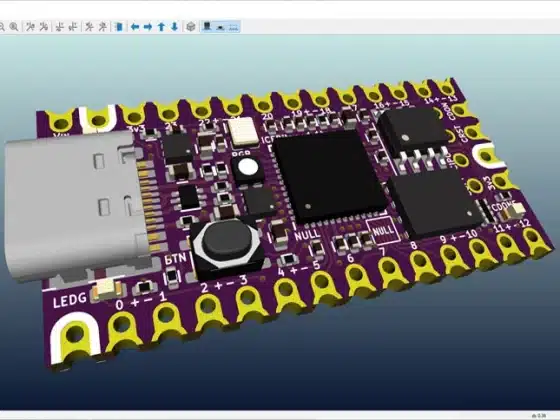Click the magnifier zoom icon in toolbar
Image resolution: width=560 pixels, height=420 pixels.
[14, 27]
